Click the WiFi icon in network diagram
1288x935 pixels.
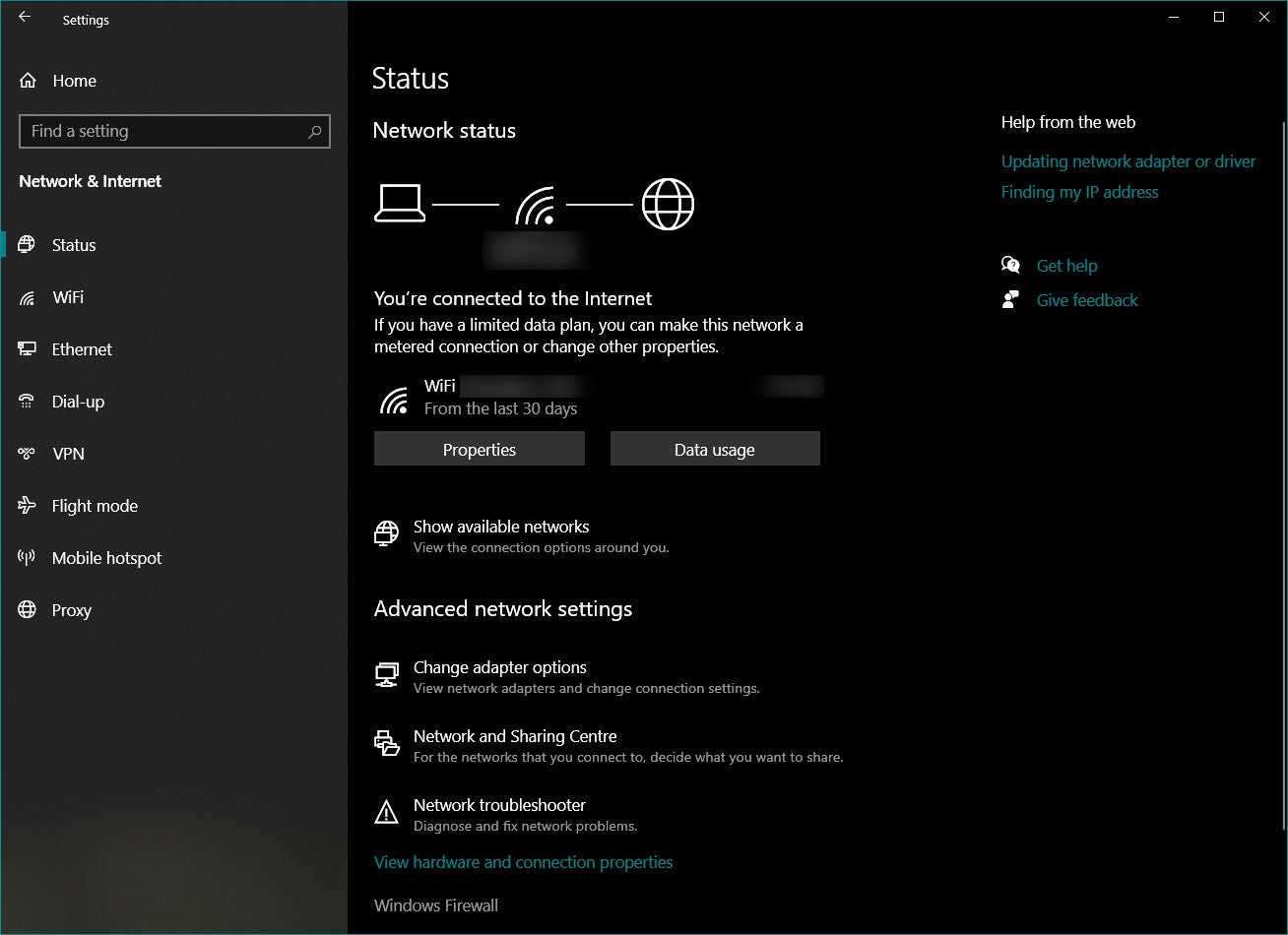pos(535,206)
